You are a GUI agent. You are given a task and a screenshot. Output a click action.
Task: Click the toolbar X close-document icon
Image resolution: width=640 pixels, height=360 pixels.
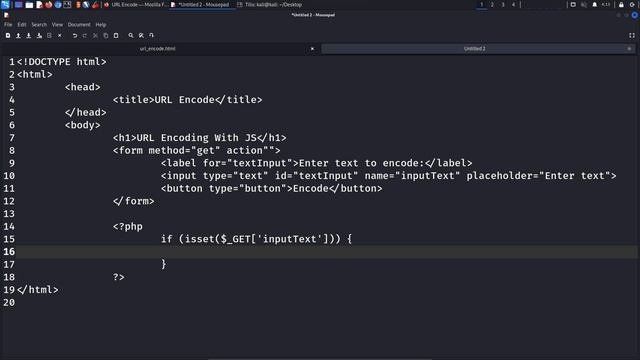coord(60,36)
